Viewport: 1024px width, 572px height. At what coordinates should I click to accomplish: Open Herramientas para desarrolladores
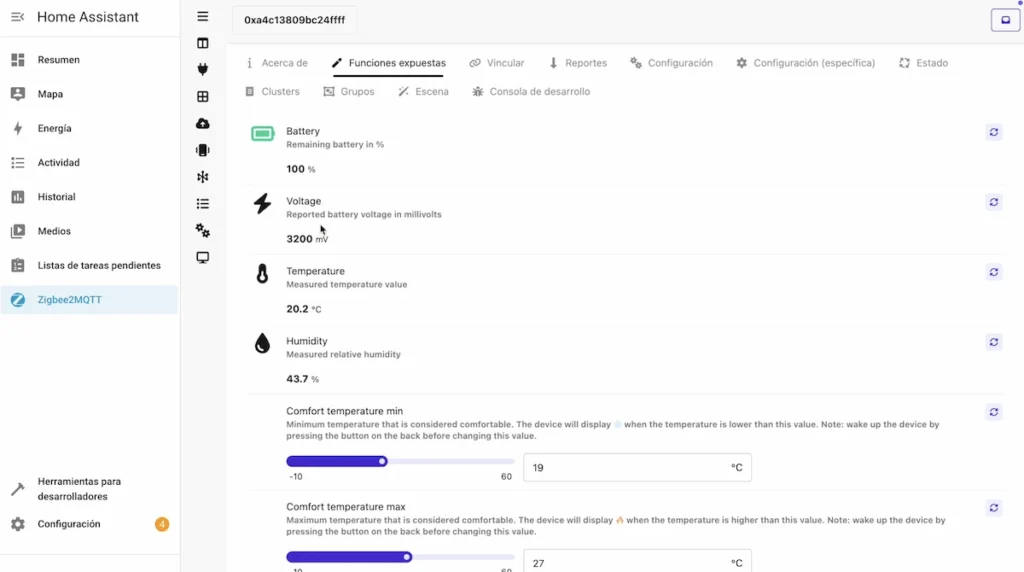pos(79,489)
